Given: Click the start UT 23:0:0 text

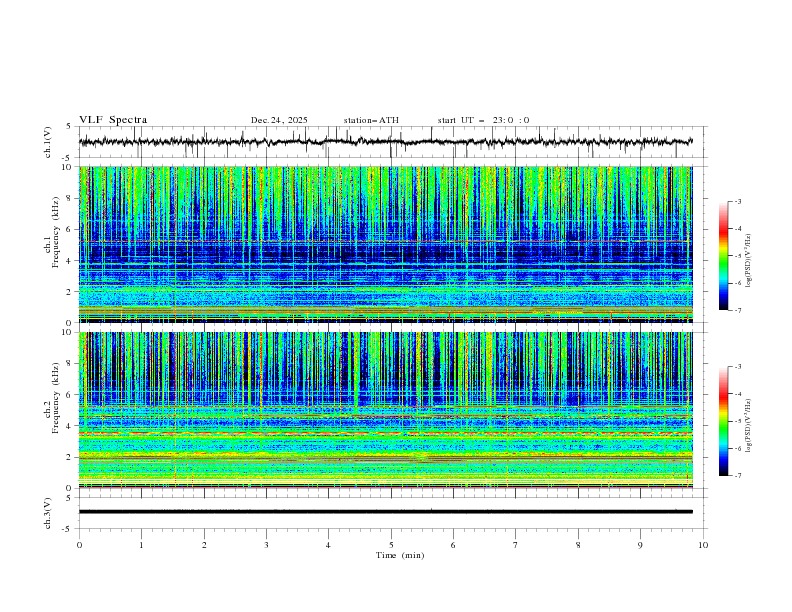Looking at the screenshot, I should click(x=483, y=120).
